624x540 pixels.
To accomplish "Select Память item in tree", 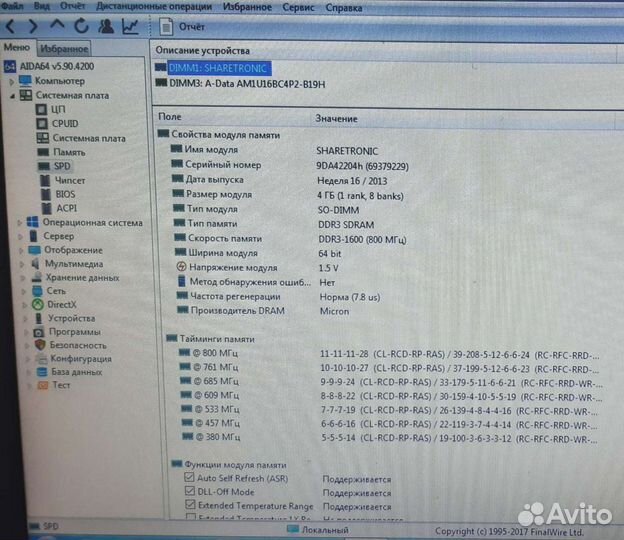I will (x=69, y=152).
